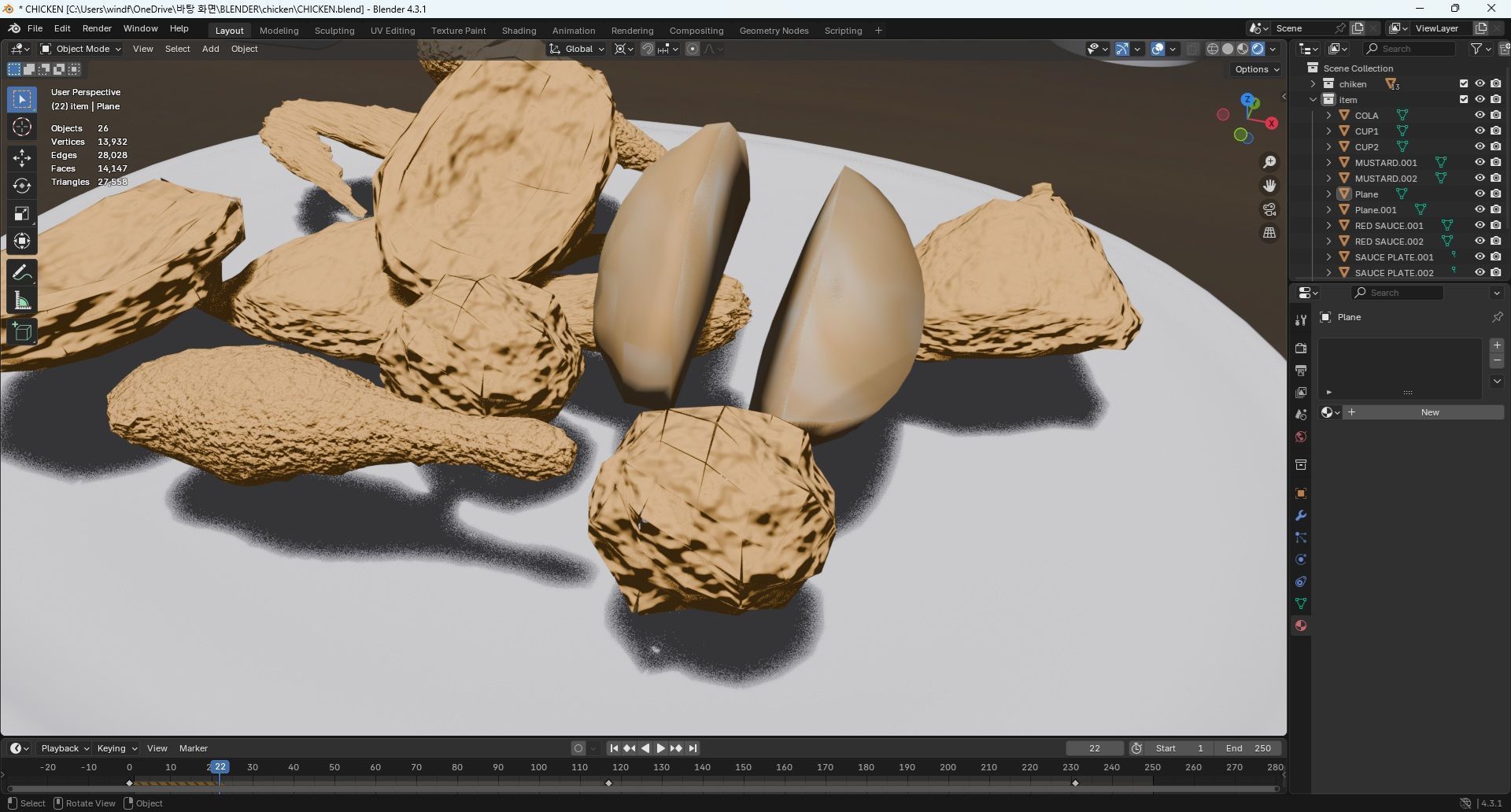Viewport: 1511px width, 812px height.
Task: Select the Measure tool
Action: click(22, 301)
